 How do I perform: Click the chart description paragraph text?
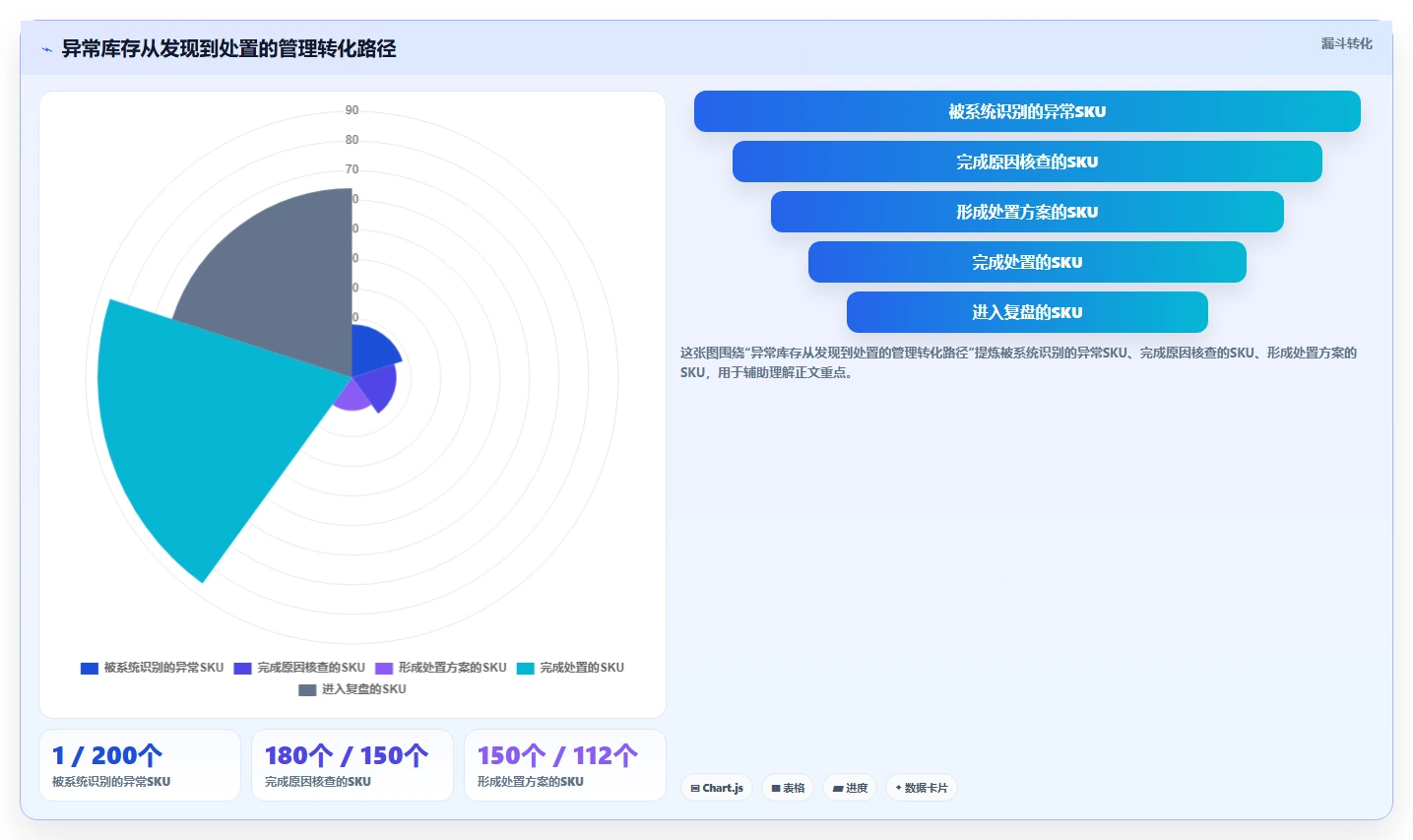coord(1018,362)
